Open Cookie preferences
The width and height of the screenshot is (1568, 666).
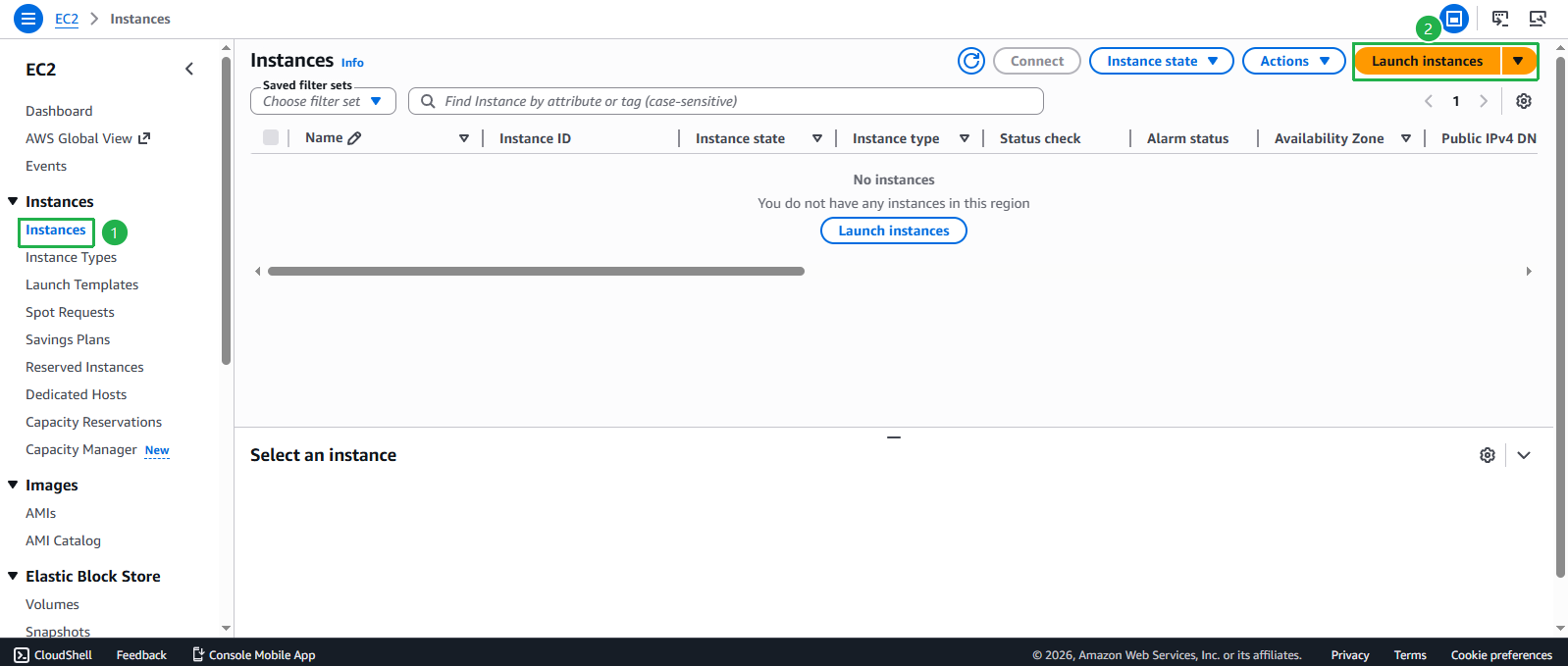coord(1501,655)
